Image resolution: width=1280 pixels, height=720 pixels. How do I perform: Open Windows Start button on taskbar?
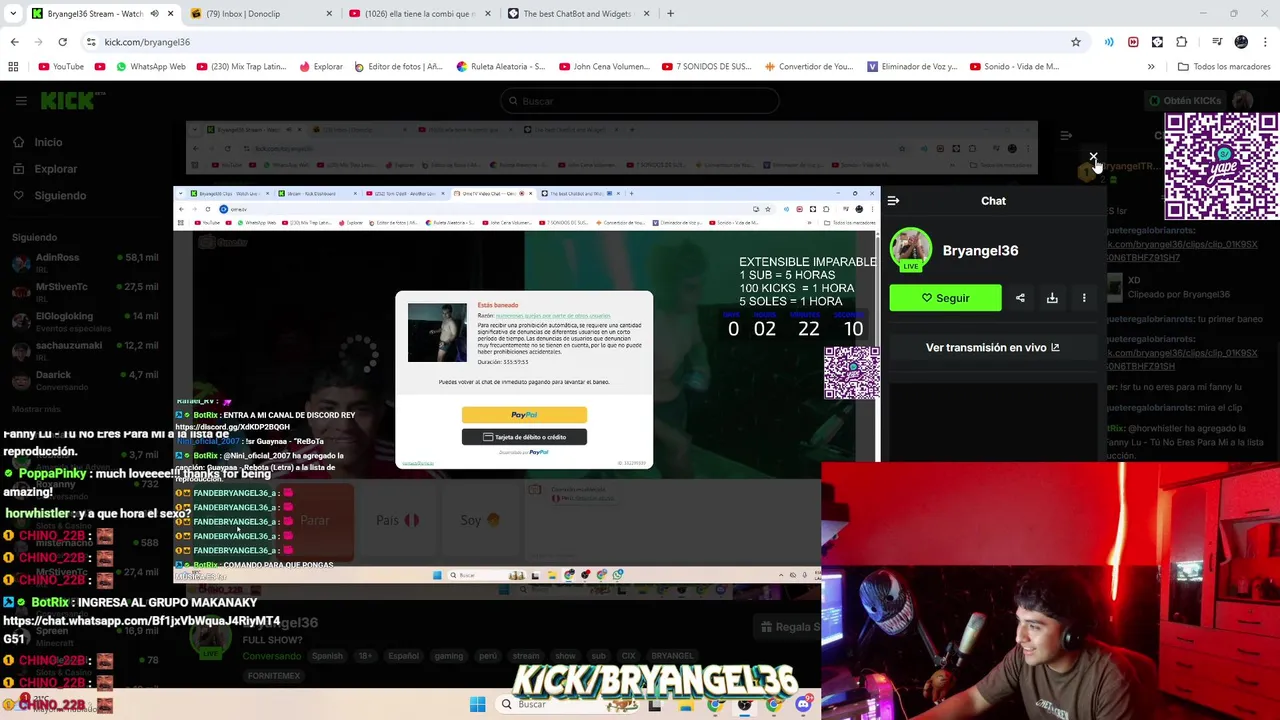477,704
